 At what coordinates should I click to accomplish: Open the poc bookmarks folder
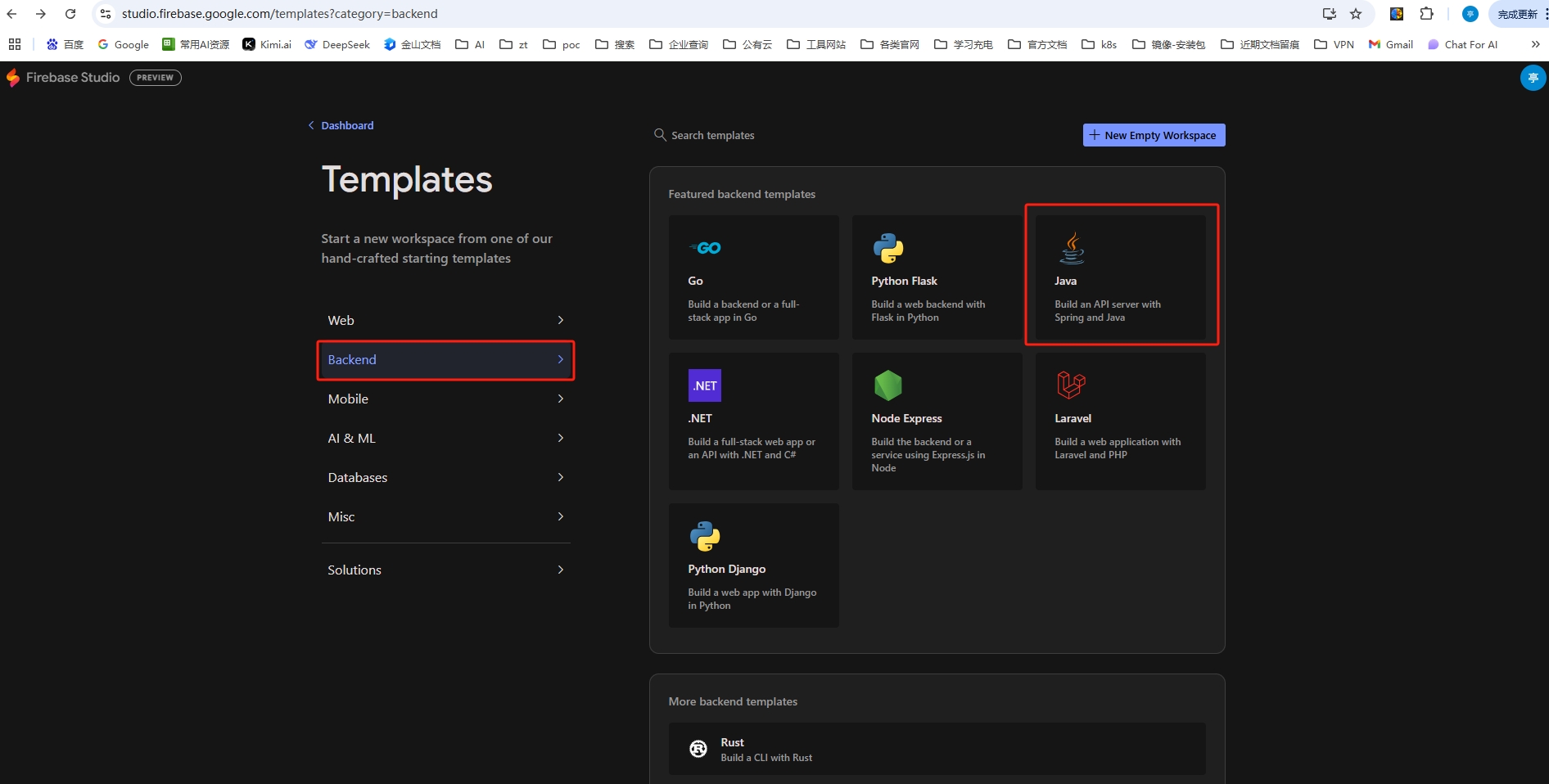point(562,44)
